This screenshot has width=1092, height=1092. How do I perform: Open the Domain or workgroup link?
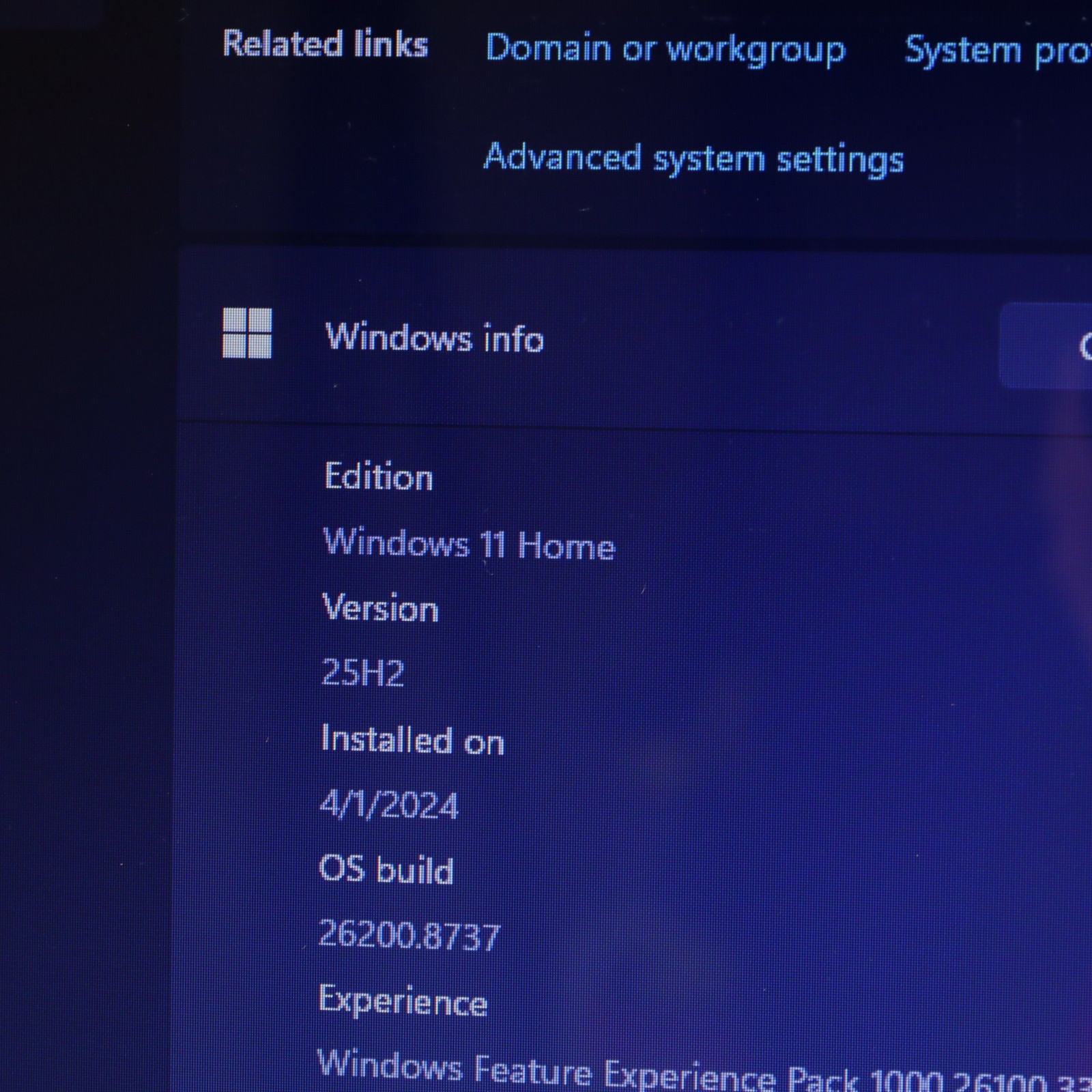click(665, 50)
